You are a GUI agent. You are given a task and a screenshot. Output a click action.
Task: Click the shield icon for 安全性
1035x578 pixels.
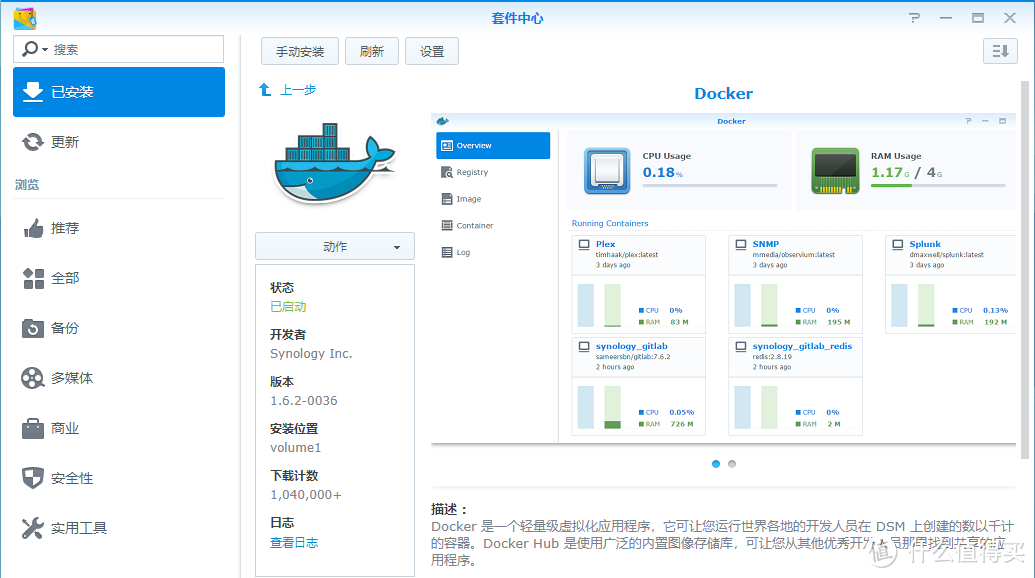point(32,478)
